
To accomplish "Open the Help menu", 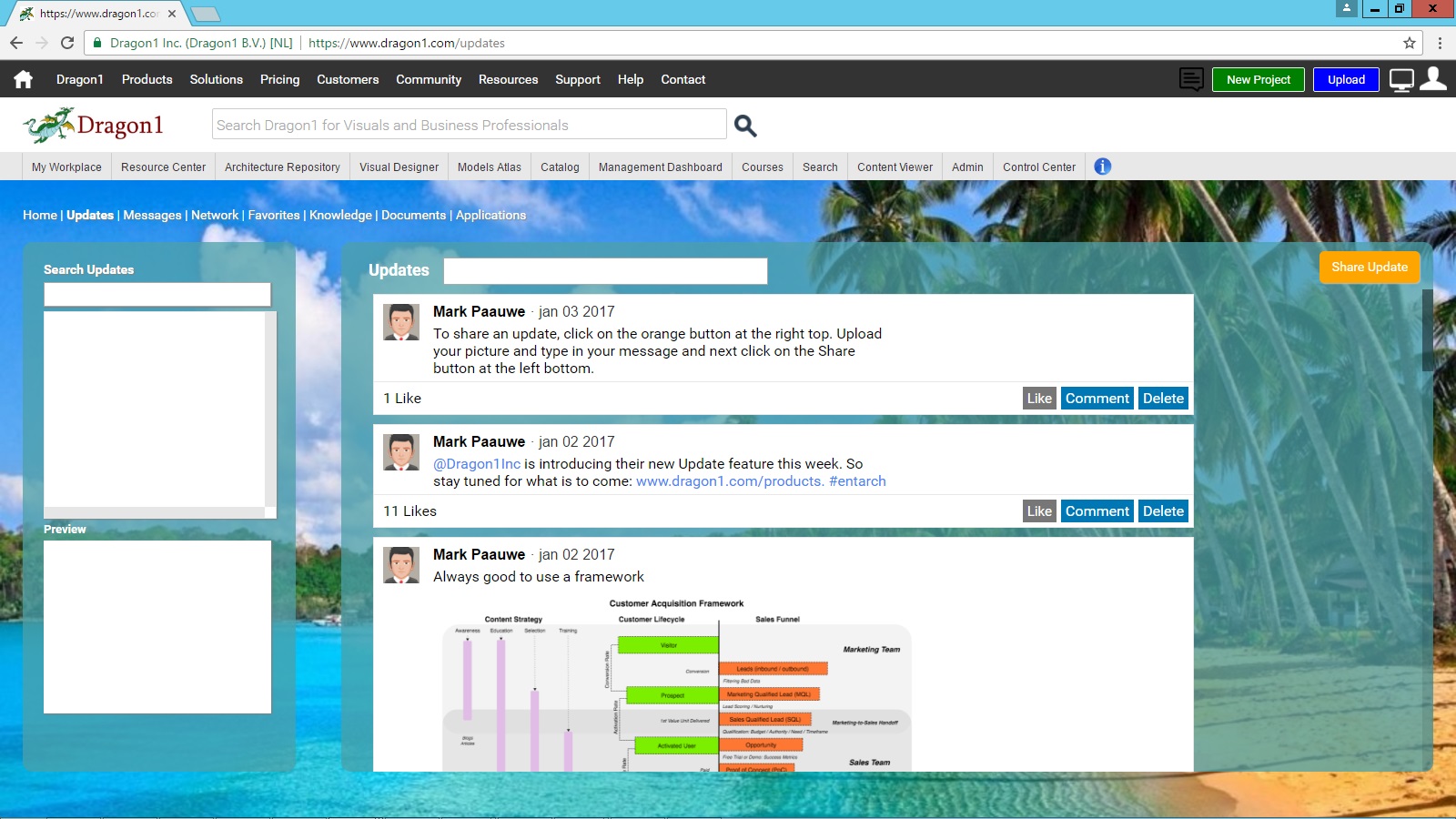I will pyautogui.click(x=631, y=79).
